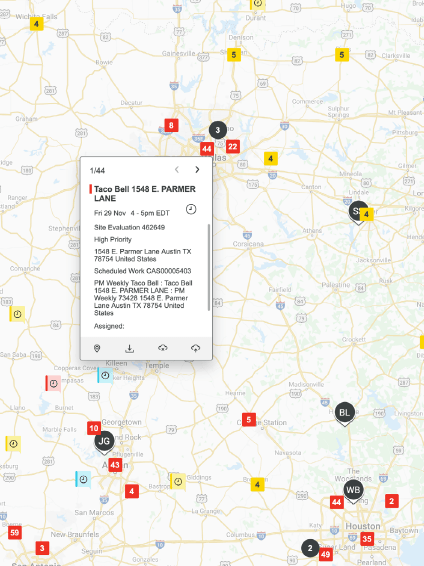Click blue clock flag southwest of Austin
The width and height of the screenshot is (424, 566).
click(x=83, y=480)
